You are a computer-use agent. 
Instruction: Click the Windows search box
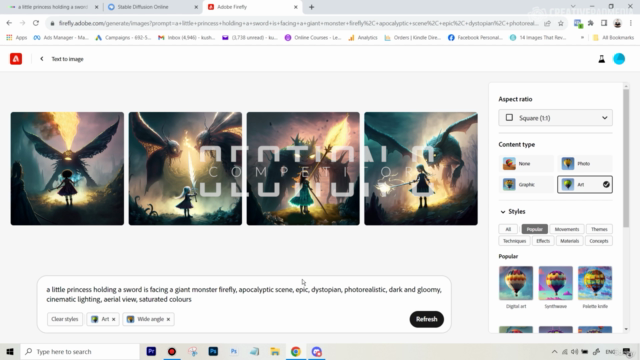pyautogui.click(x=80, y=351)
